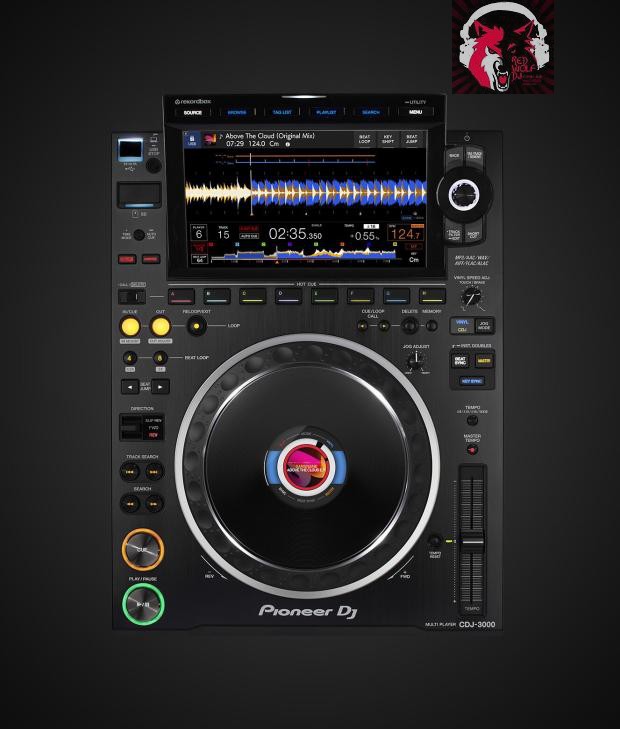620x729 pixels.
Task: Tap BEAT JUMP on the touch display
Action: tap(412, 139)
